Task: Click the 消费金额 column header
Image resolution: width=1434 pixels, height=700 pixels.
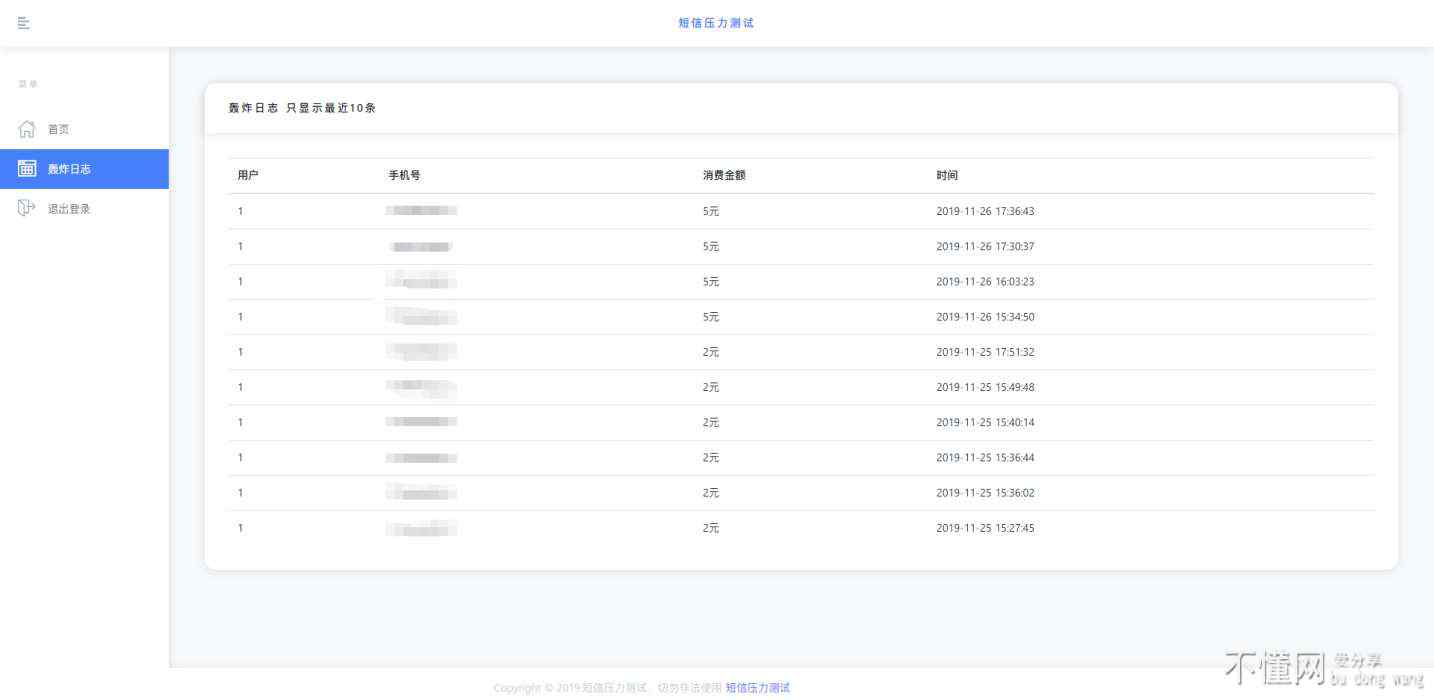Action: [724, 175]
